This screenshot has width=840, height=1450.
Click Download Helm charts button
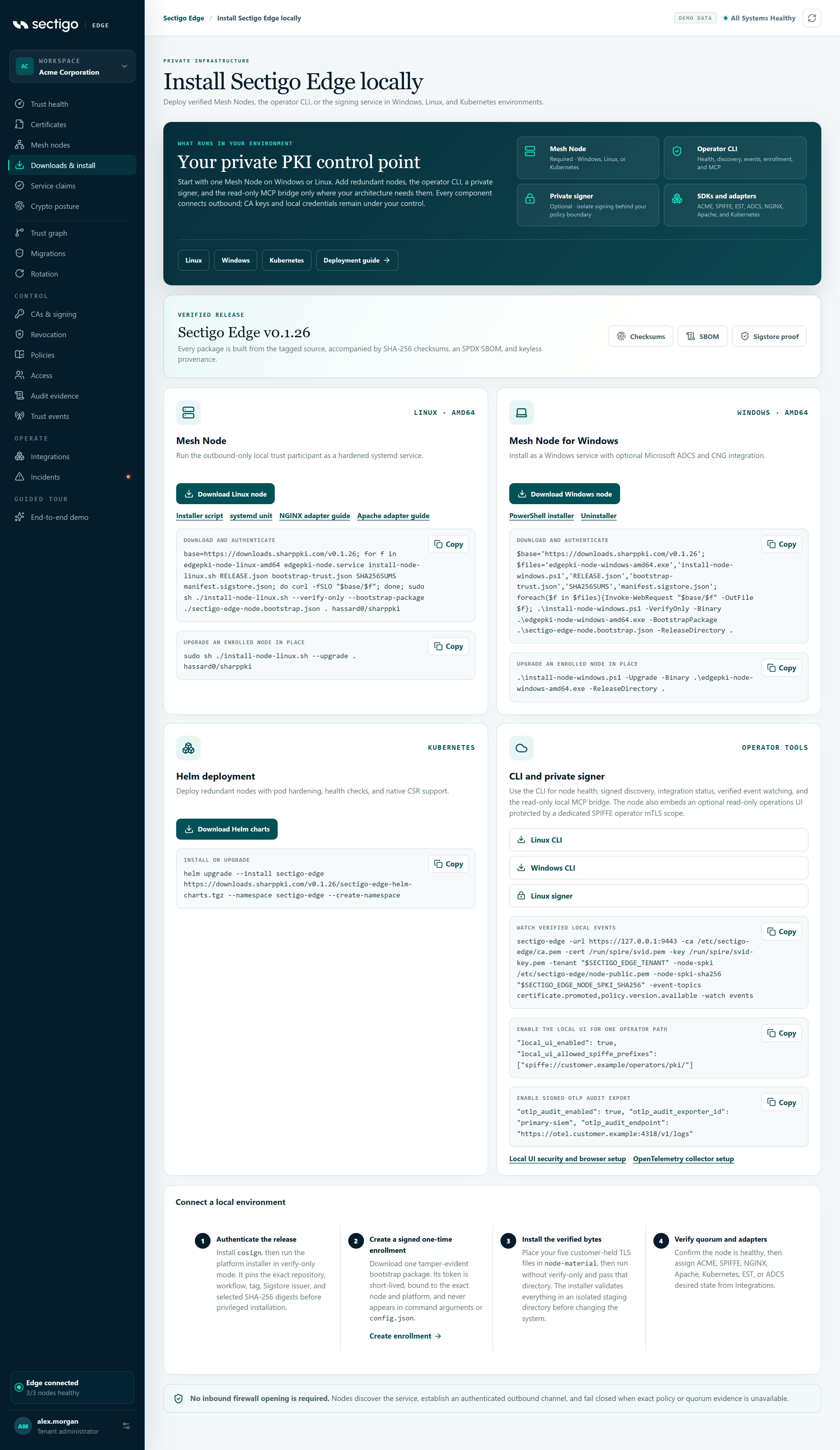[227, 829]
